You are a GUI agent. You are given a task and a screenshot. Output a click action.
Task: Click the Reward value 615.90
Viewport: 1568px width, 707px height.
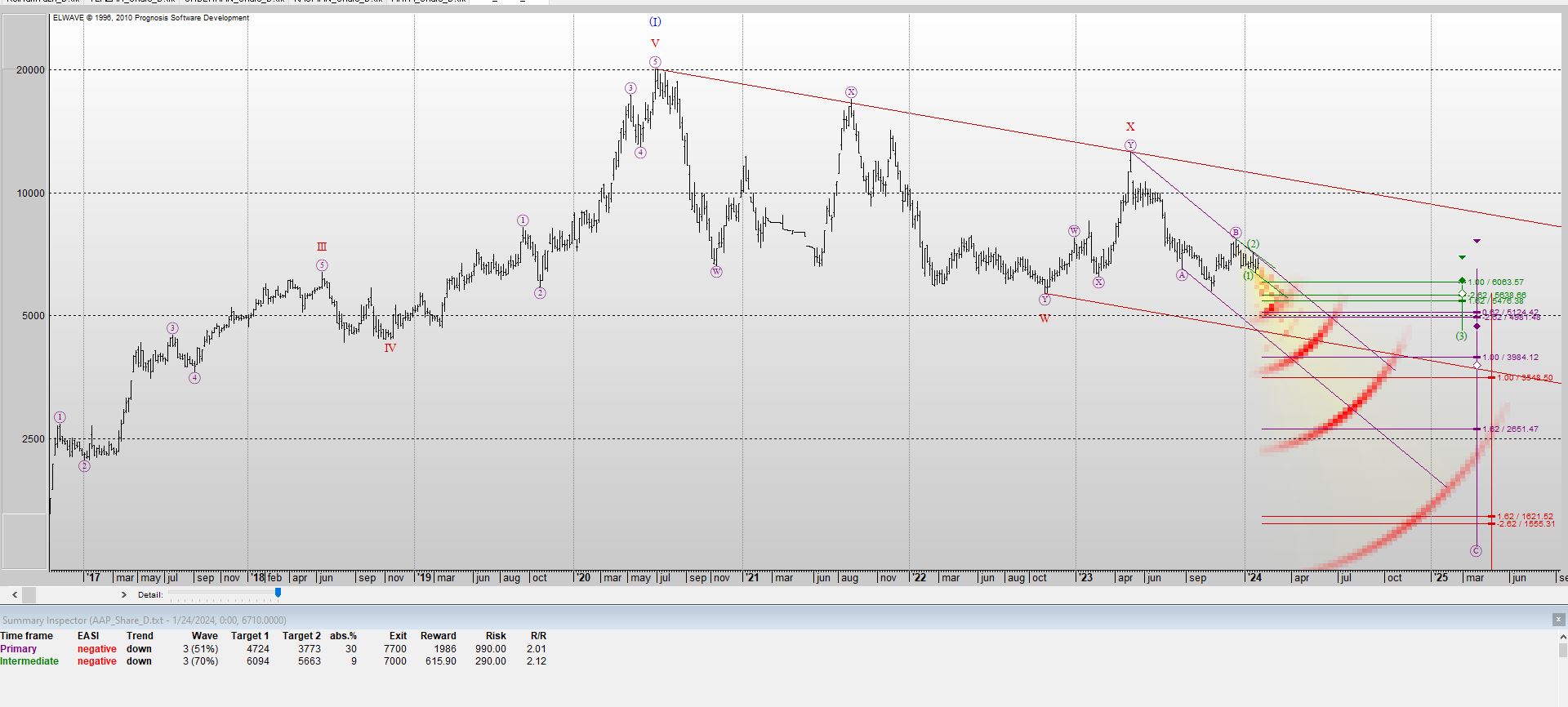(x=441, y=661)
